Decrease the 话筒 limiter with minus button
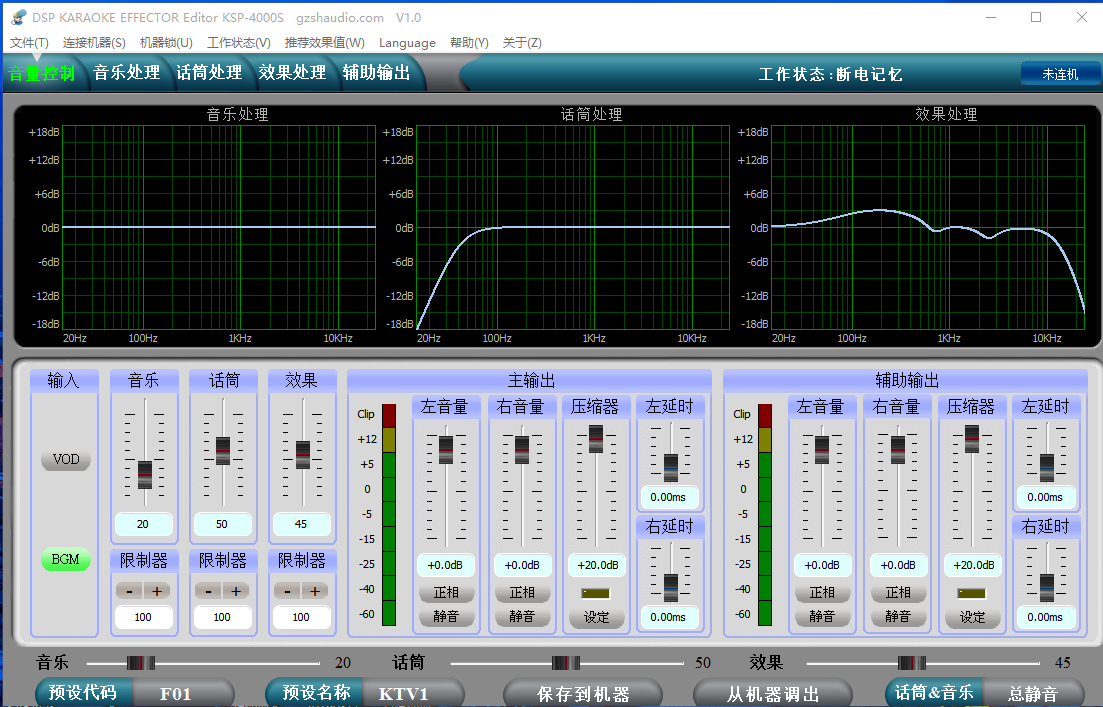The image size is (1103, 707). point(208,592)
